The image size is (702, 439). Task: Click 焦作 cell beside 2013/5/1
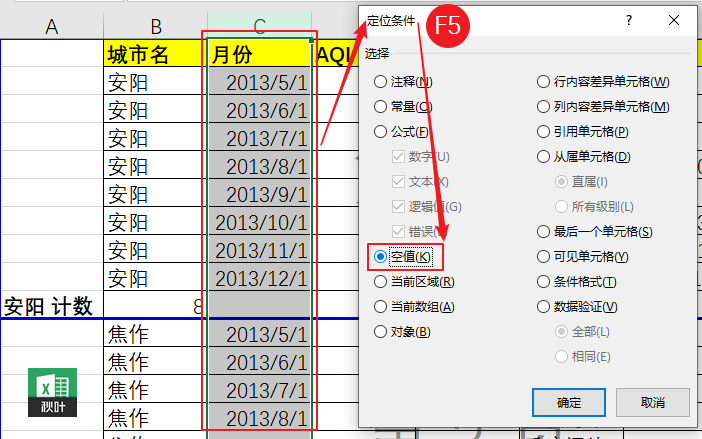click(x=155, y=333)
